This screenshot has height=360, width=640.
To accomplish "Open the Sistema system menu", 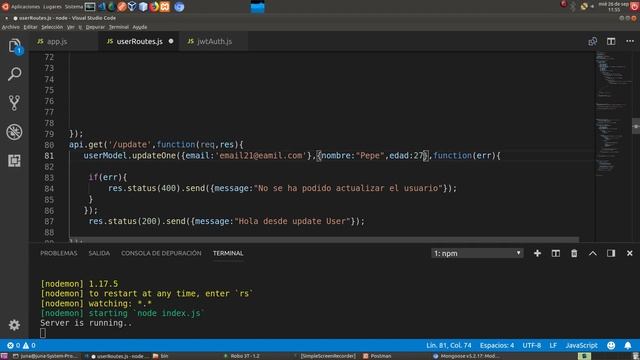I will 73,7.
